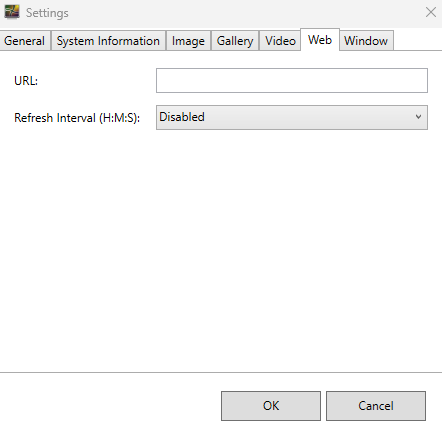Switch to the General tab

pos(25,41)
